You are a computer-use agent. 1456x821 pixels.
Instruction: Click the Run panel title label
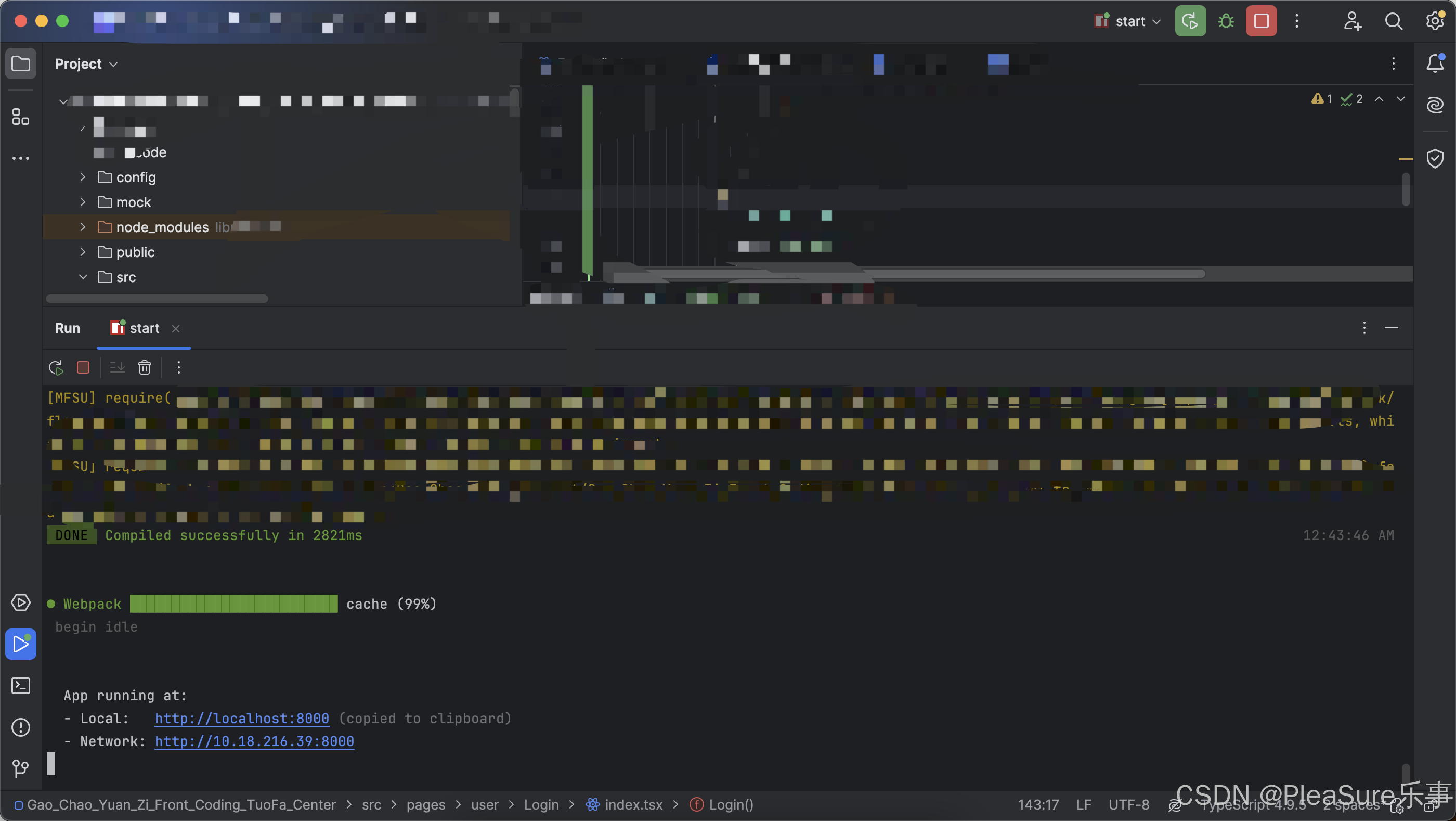click(x=67, y=328)
